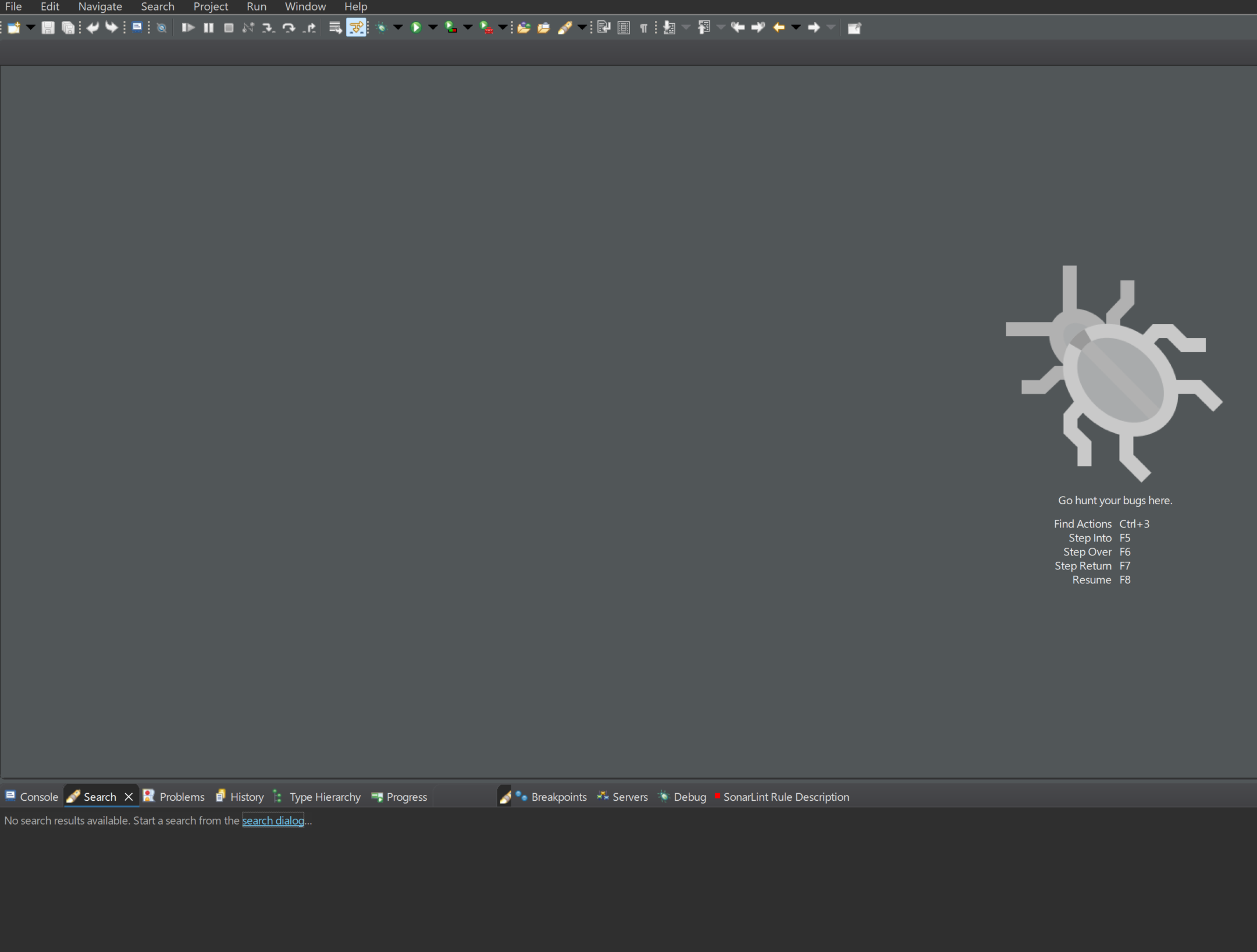Toggle Skip All Breakpoints
Image resolution: width=1257 pixels, height=952 pixels.
click(162, 27)
